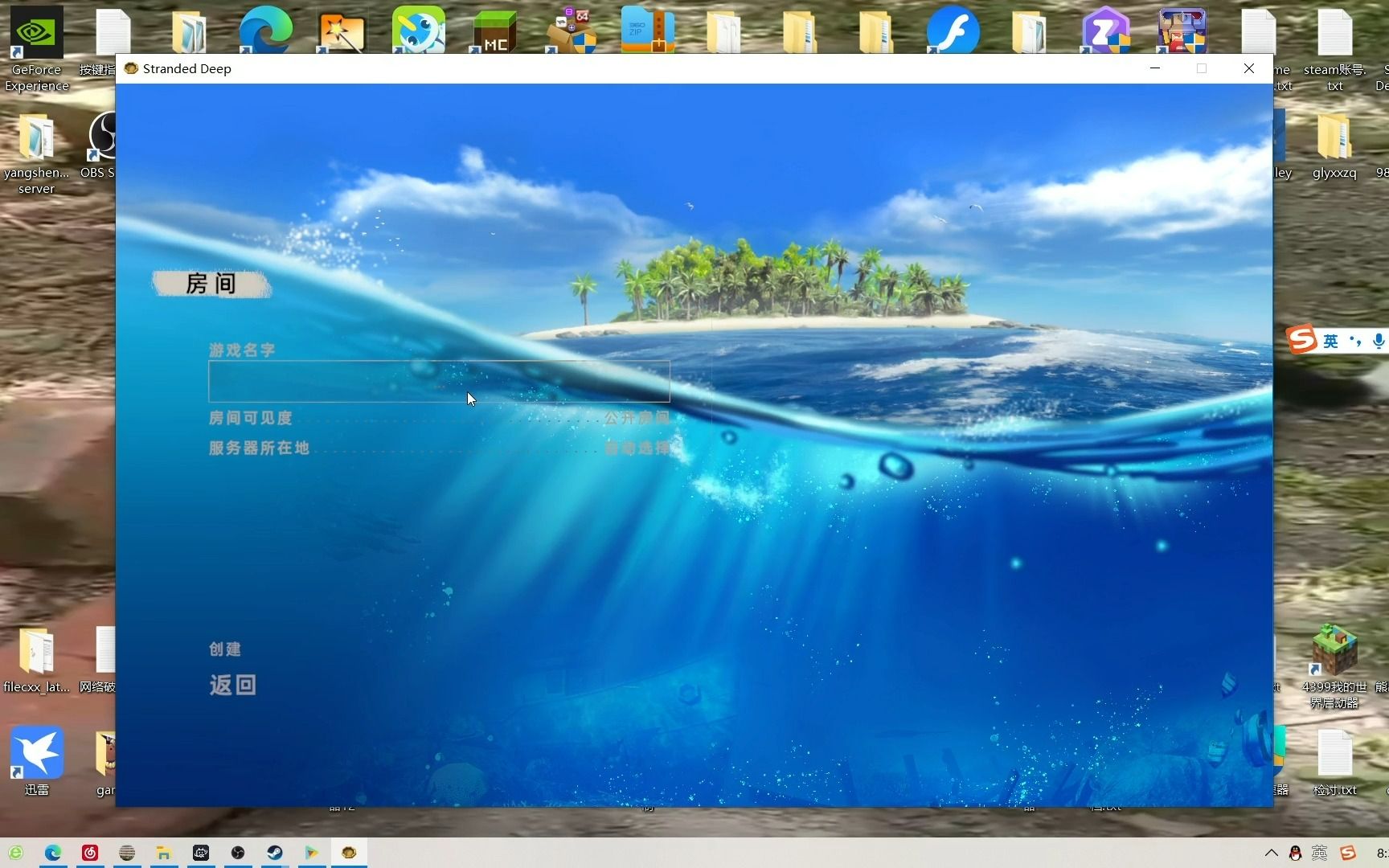Open 4399我的世界启动器 launcher shortcut
1389x868 pixels.
[x=1334, y=667]
